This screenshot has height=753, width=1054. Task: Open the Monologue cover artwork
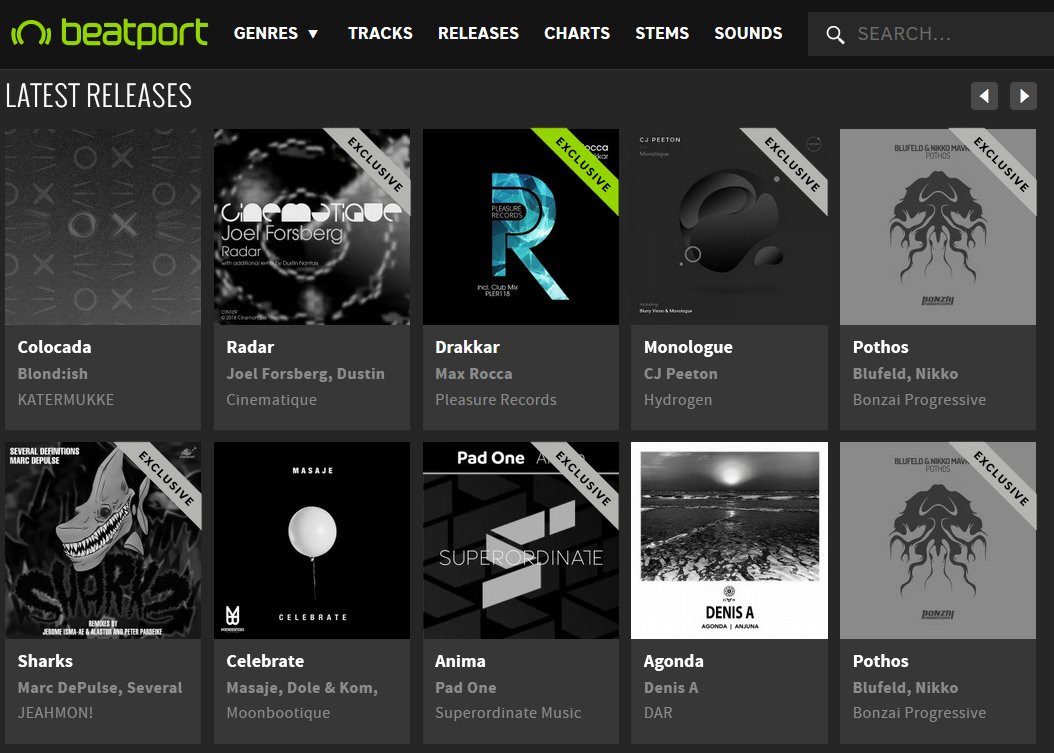[729, 227]
